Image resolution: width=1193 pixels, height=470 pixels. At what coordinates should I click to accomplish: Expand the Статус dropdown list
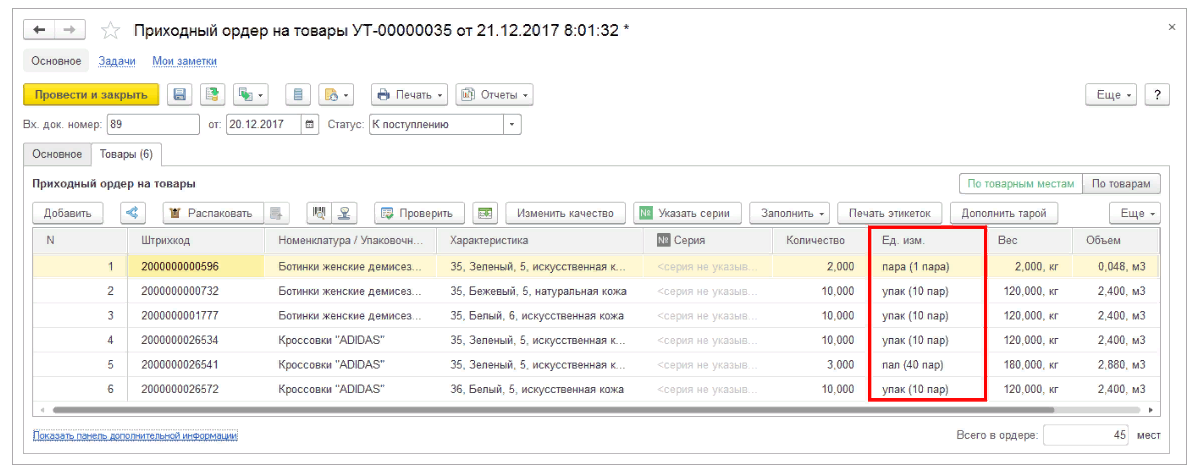512,125
